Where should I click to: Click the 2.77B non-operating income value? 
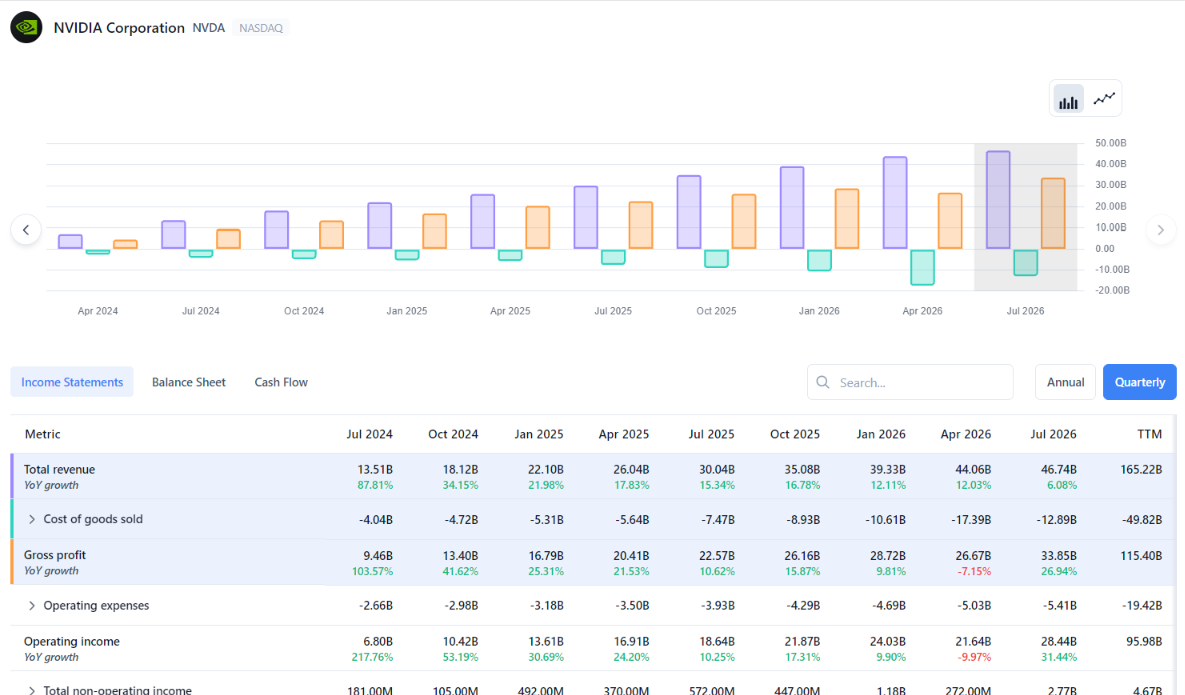point(1062,690)
